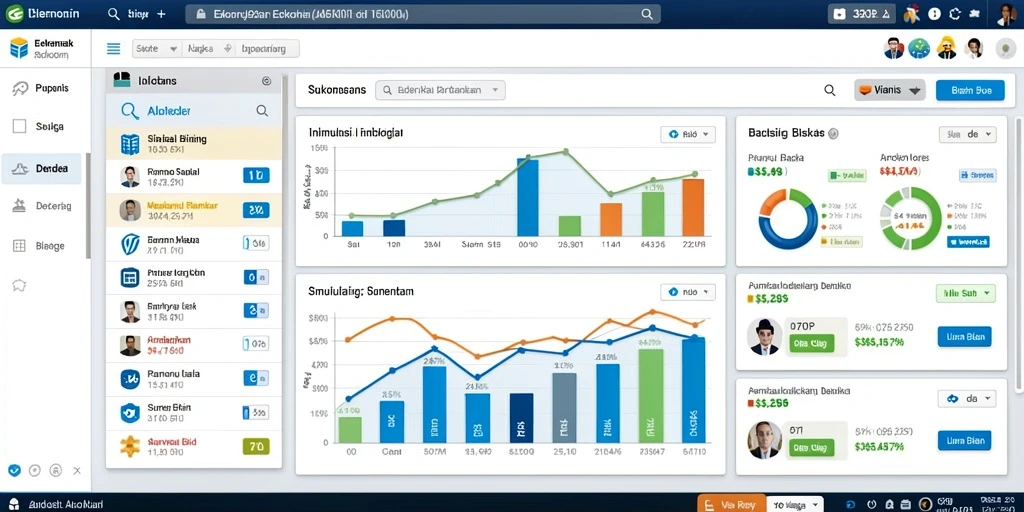Expand the Vianis dropdown
The height and width of the screenshot is (512, 1024).
(890, 91)
